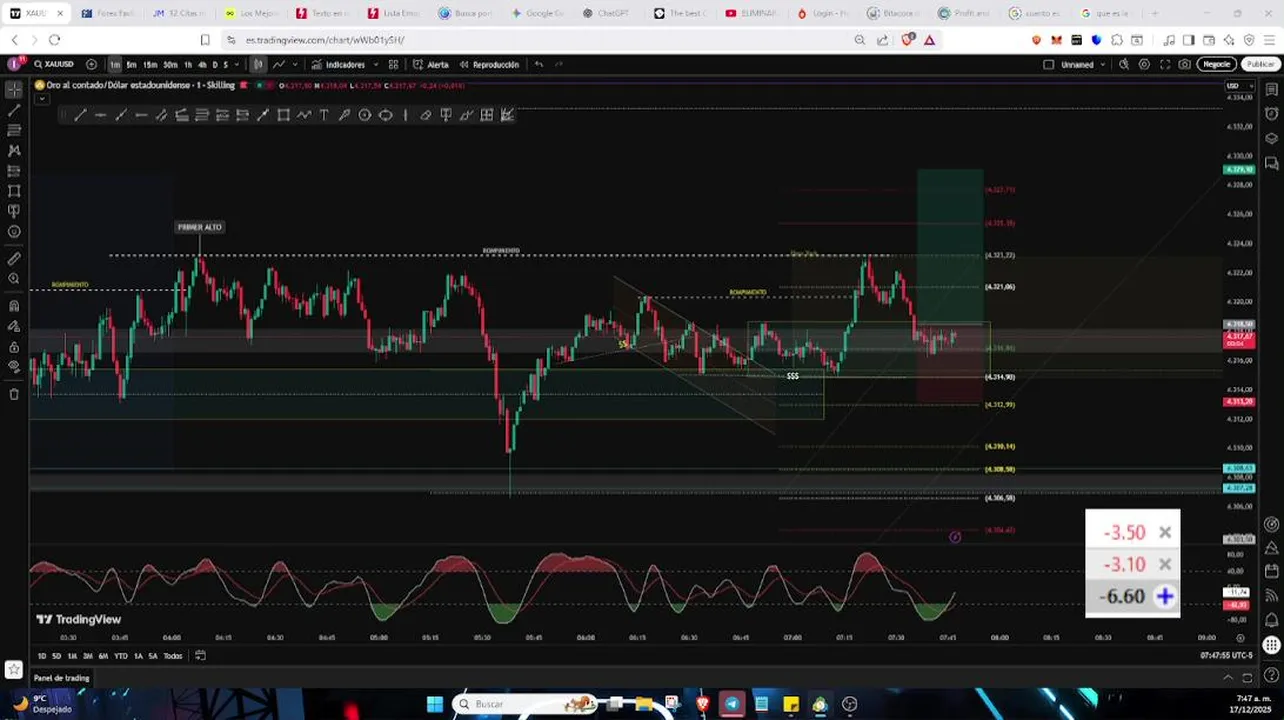Reload the page in browser

click(x=55, y=40)
